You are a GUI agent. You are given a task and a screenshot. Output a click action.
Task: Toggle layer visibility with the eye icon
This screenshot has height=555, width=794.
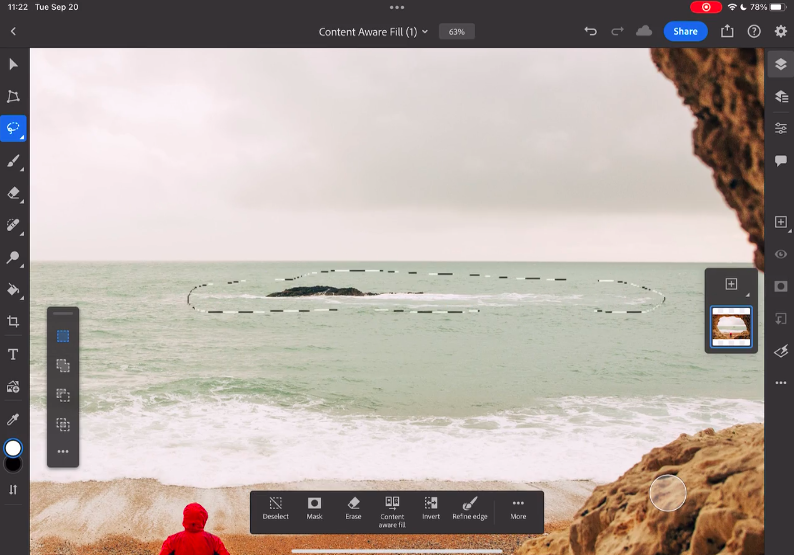coord(781,254)
